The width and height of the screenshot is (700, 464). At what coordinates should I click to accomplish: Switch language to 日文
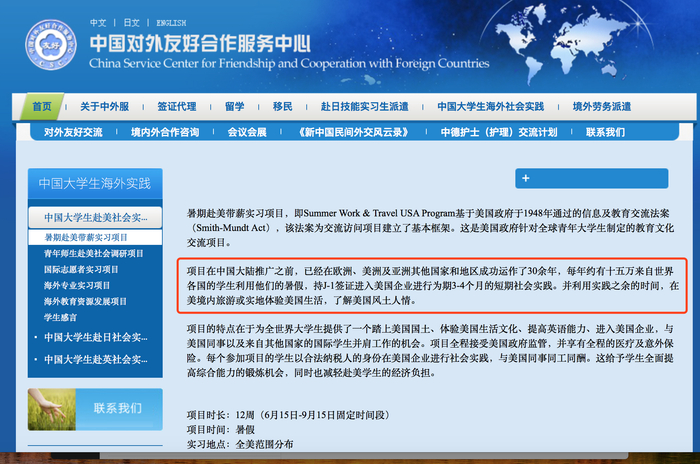[x=131, y=23]
